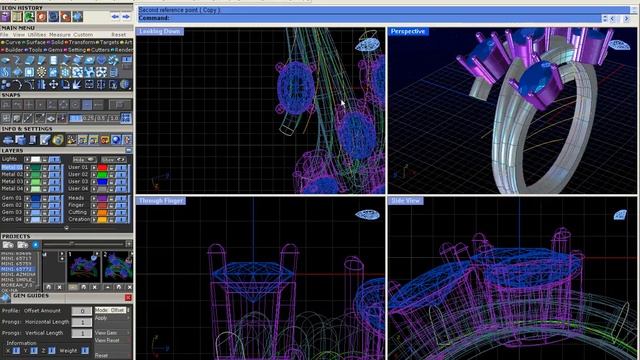The image size is (640, 360).
Task: Click the Metal 01 layer color swatch
Action: click(36, 168)
